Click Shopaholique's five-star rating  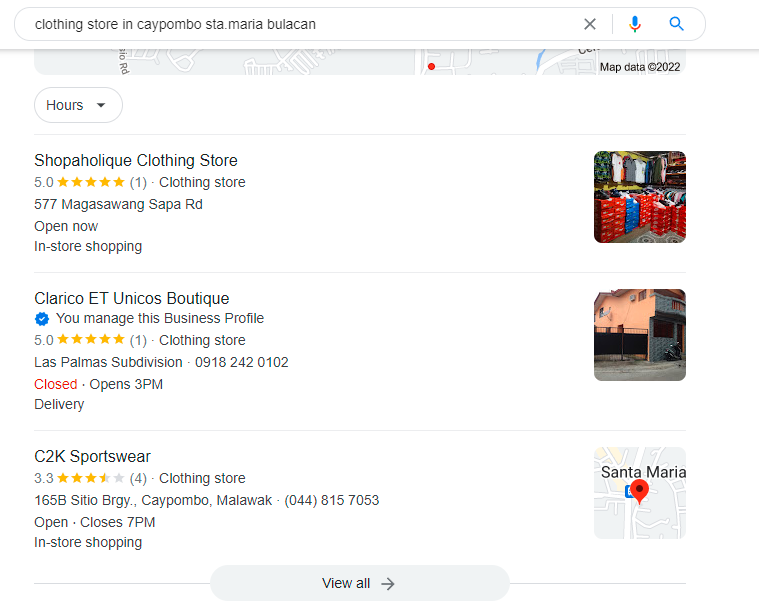coord(91,182)
